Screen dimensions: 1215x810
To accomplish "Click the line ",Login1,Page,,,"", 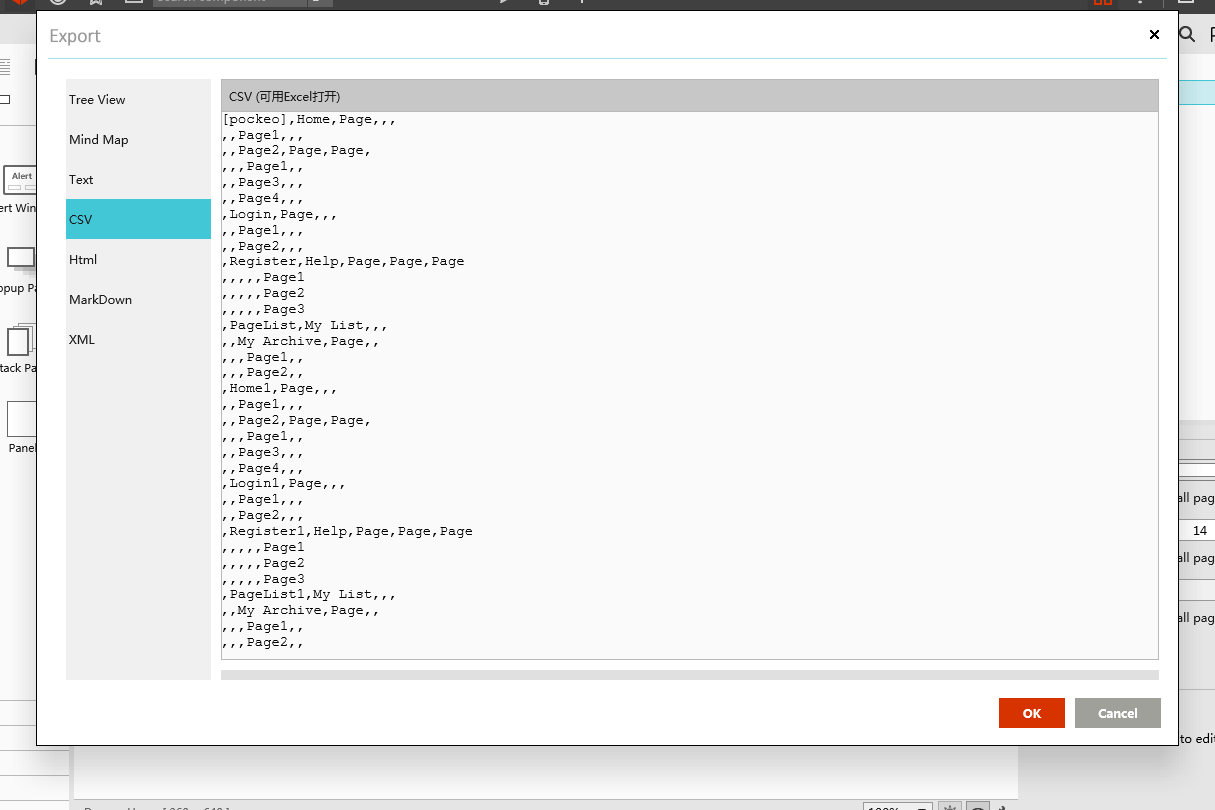I will tap(284, 483).
